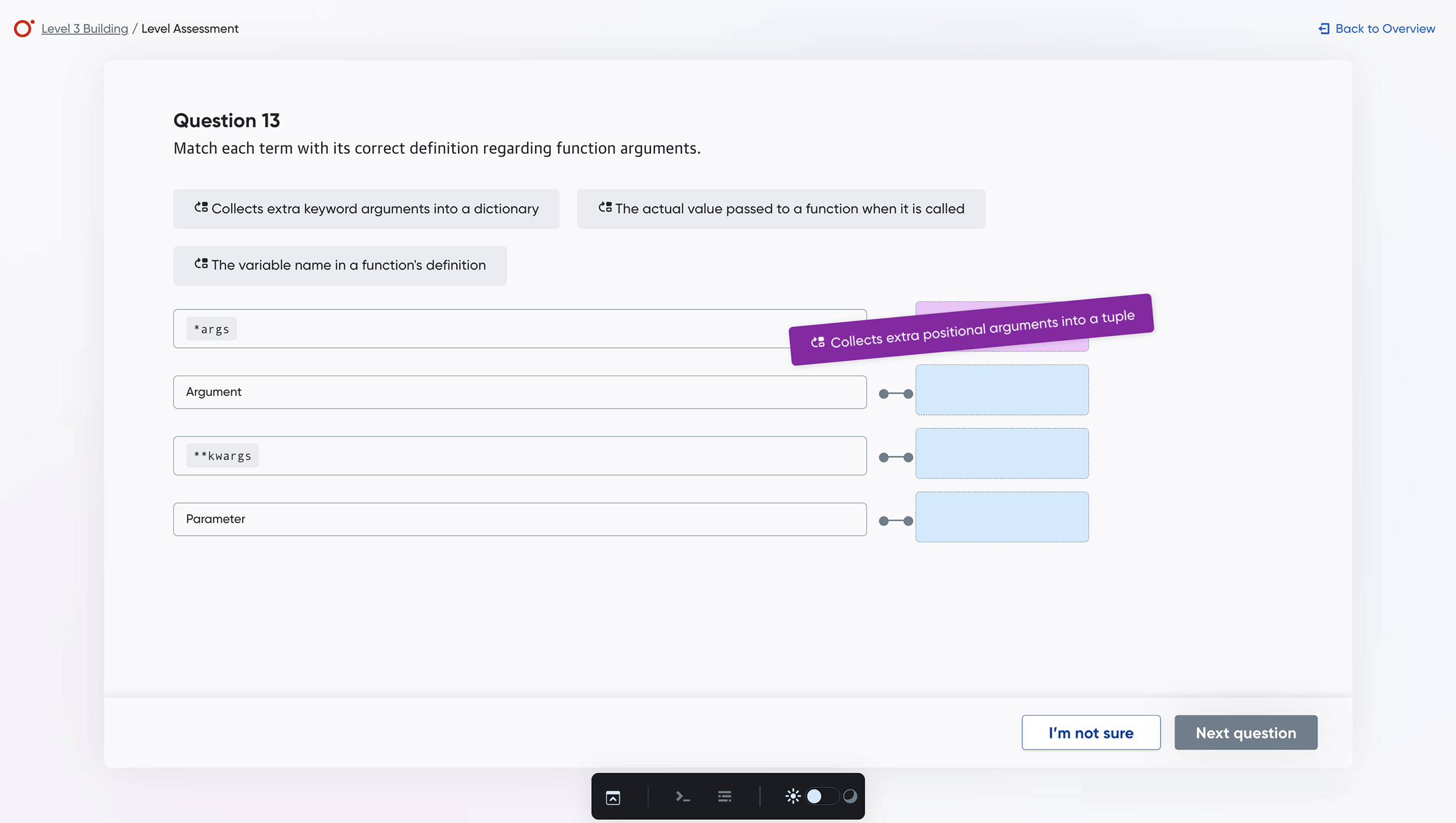Viewport: 1456px width, 823px height.
Task: Select the empty drop zone beside Argument
Action: pos(1001,390)
